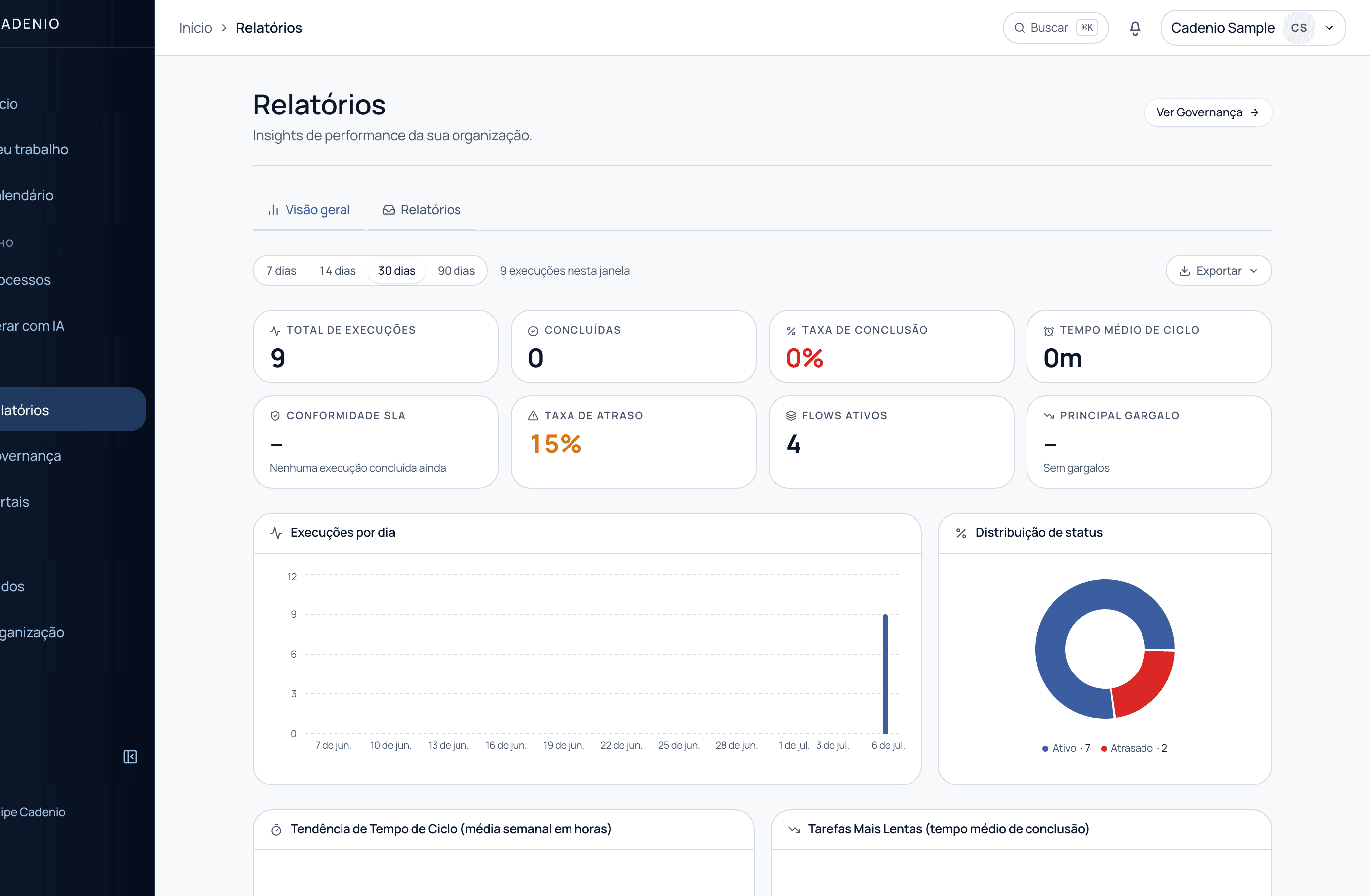Click the 15% Taxa de Atraso value
This screenshot has width=1370, height=896.
point(556,444)
